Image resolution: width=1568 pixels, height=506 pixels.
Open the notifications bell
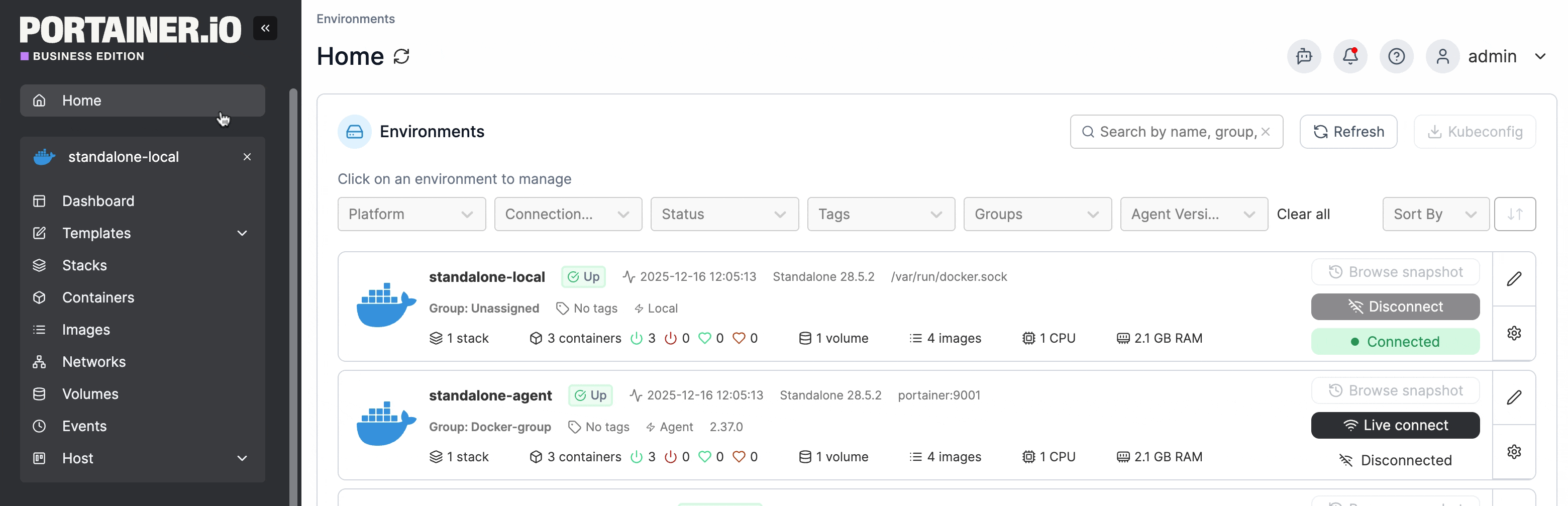(1349, 57)
